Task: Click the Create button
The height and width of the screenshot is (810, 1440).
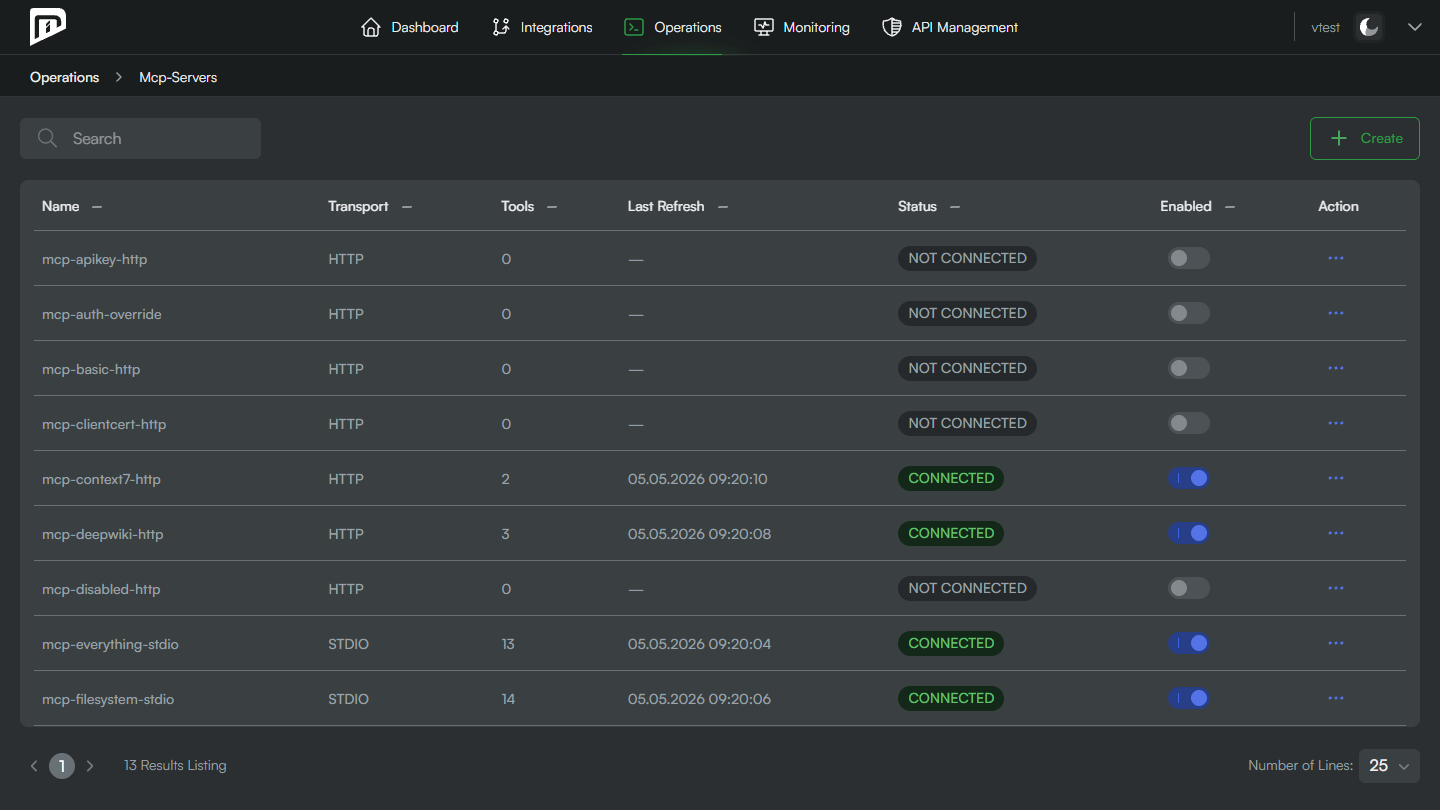Action: pos(1365,138)
